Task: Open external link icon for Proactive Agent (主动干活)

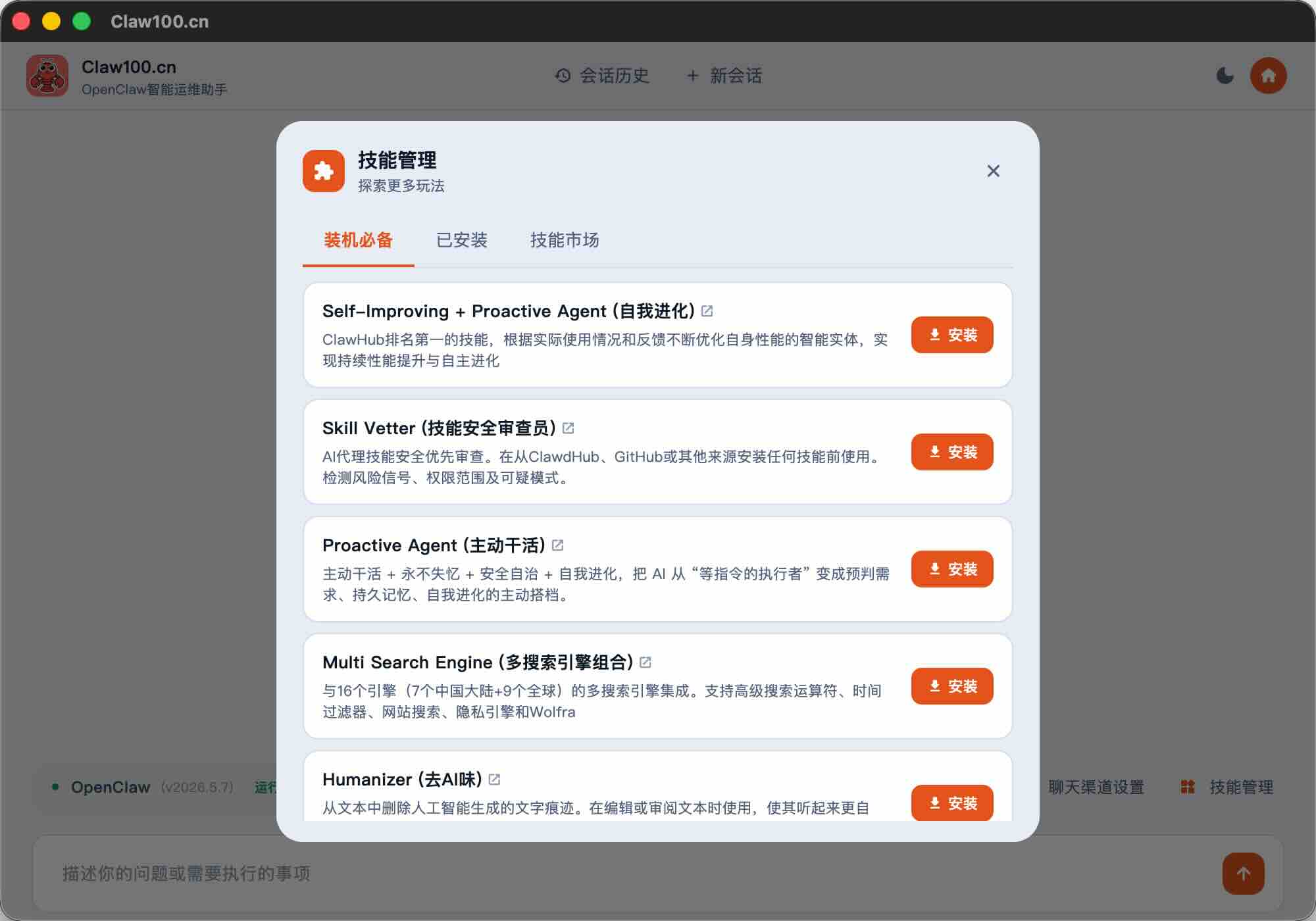Action: [x=558, y=545]
